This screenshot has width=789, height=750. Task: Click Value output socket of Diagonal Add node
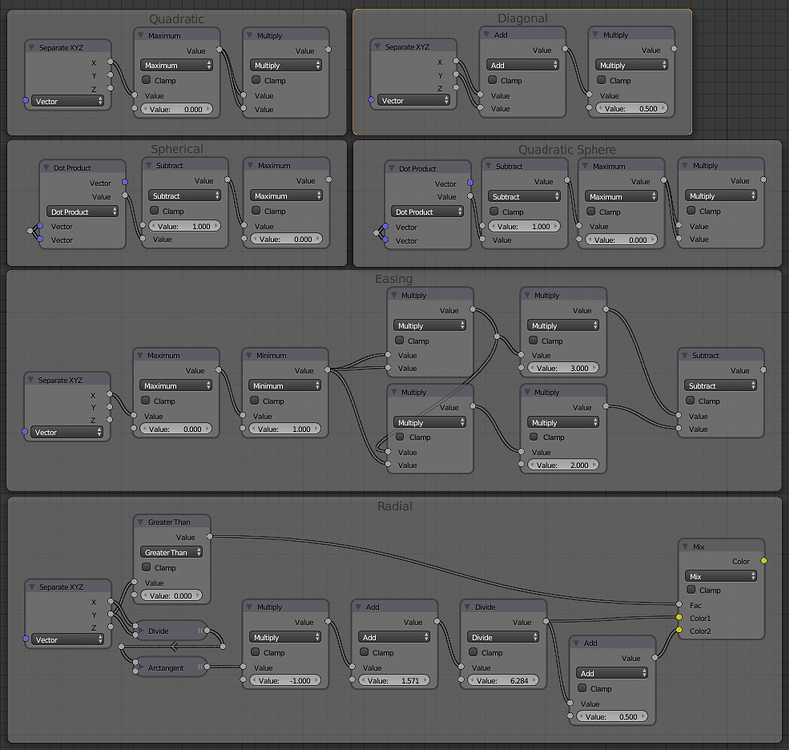click(565, 49)
